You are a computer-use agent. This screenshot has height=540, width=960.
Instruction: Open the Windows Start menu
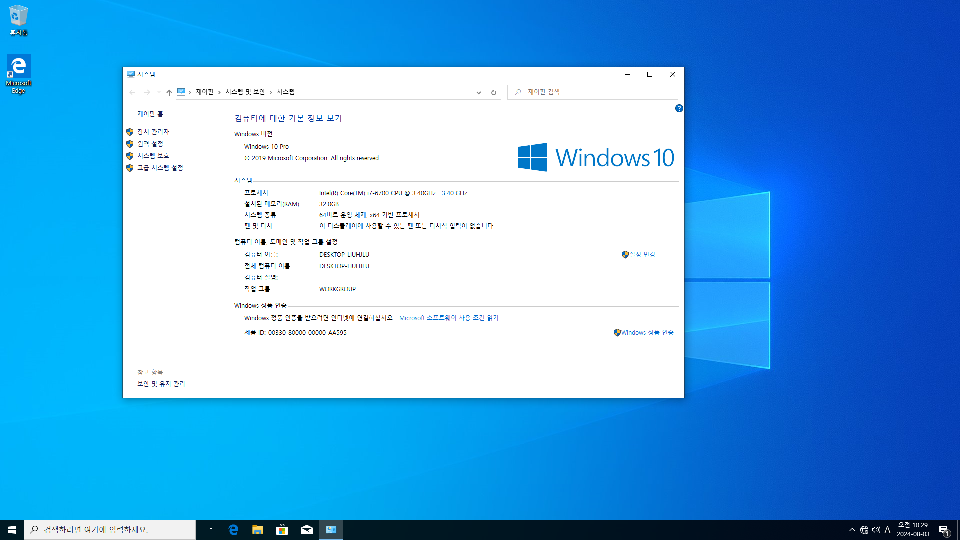click(12, 530)
